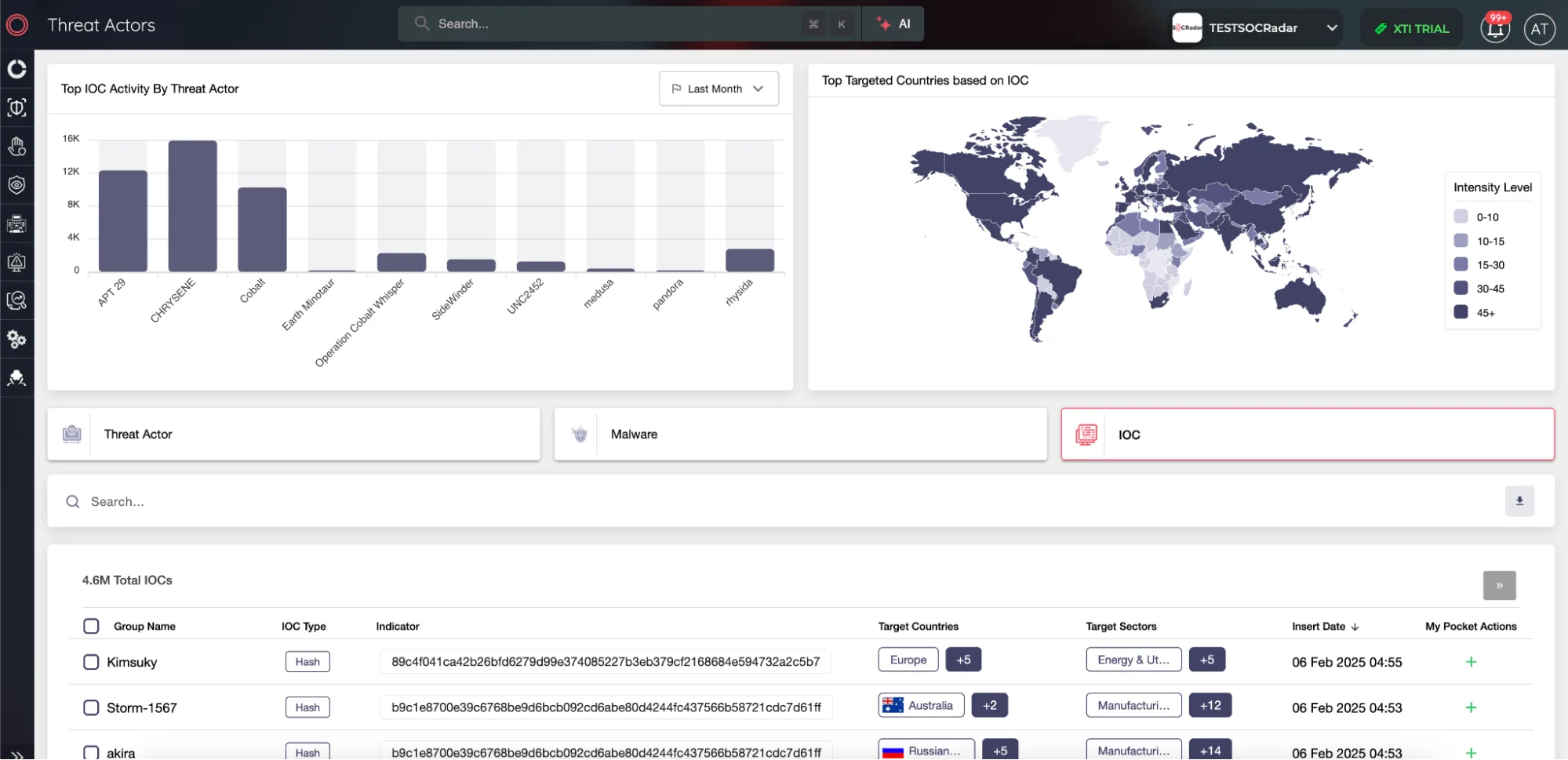The height and width of the screenshot is (760, 1568).
Task: Open the report analysis magnifier sidebar icon
Action: (x=16, y=300)
